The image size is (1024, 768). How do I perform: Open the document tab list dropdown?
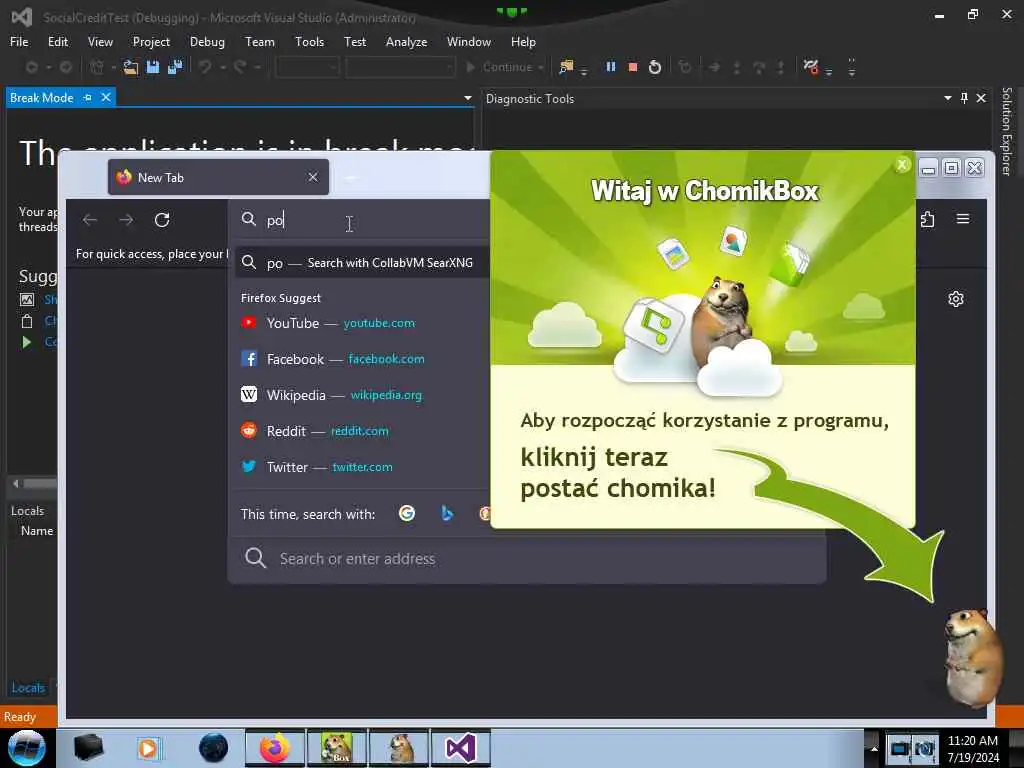pyautogui.click(x=468, y=98)
